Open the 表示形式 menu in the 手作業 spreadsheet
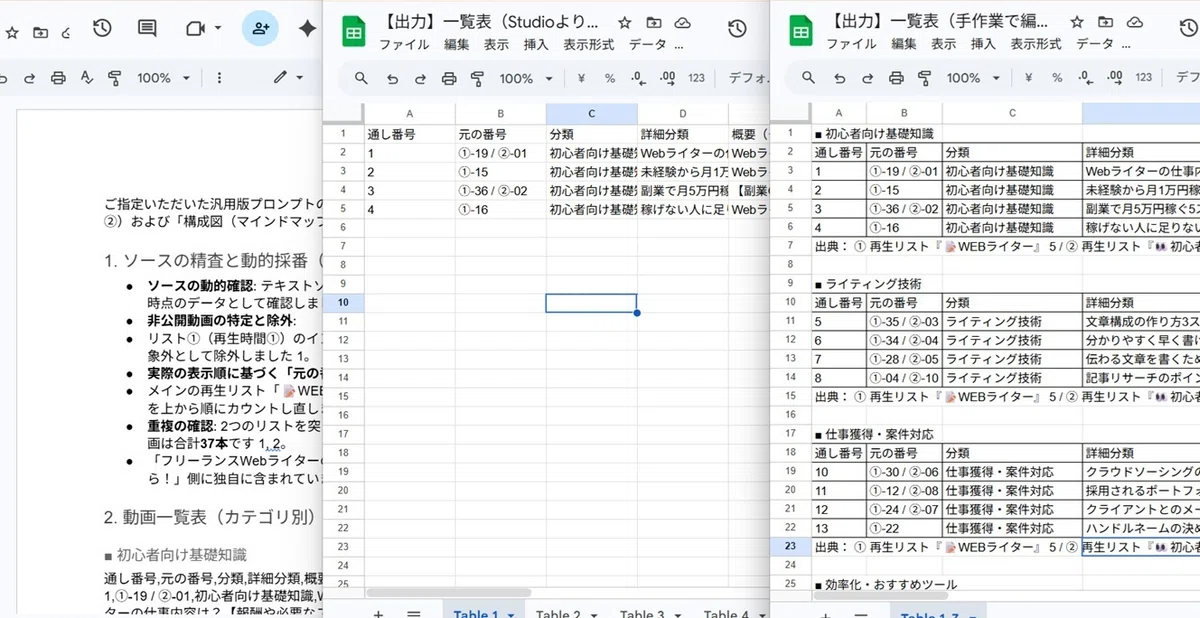 click(1036, 44)
